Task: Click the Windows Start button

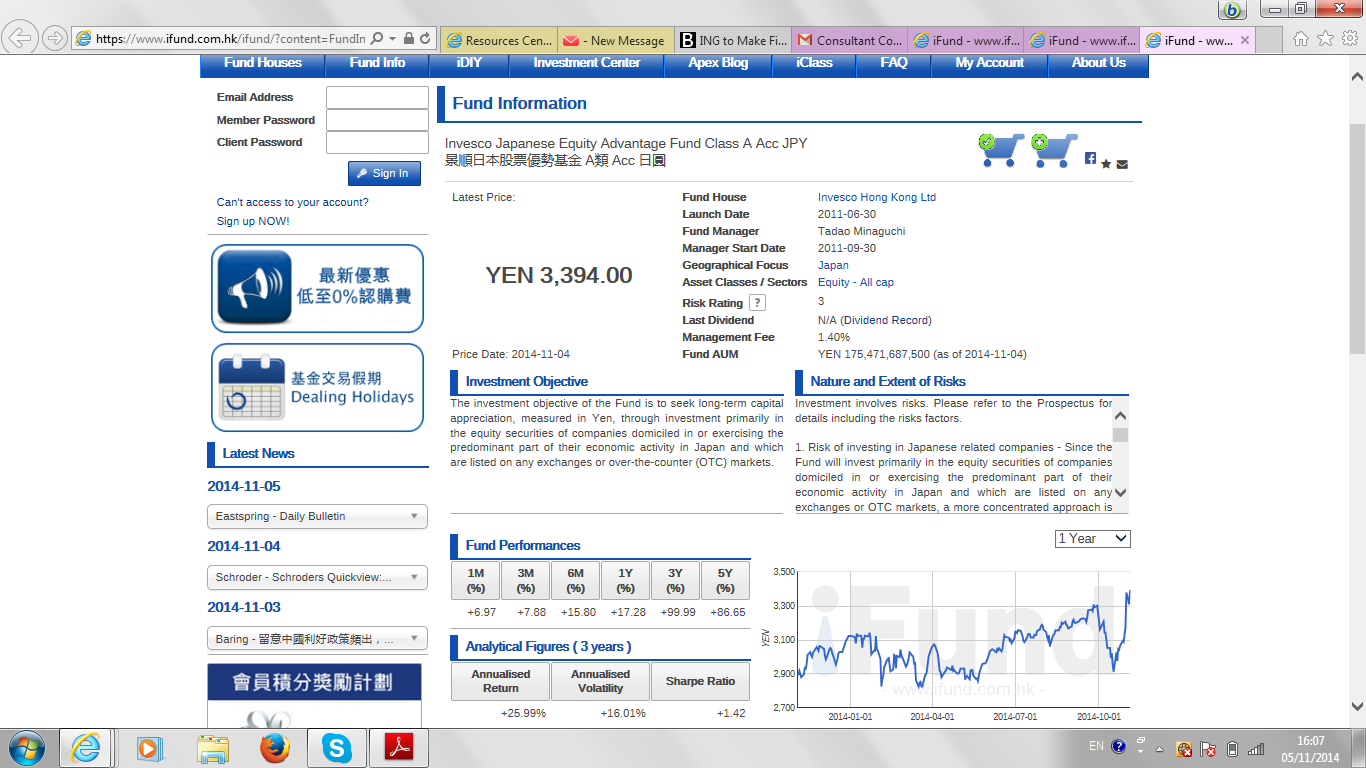Action: (x=27, y=748)
